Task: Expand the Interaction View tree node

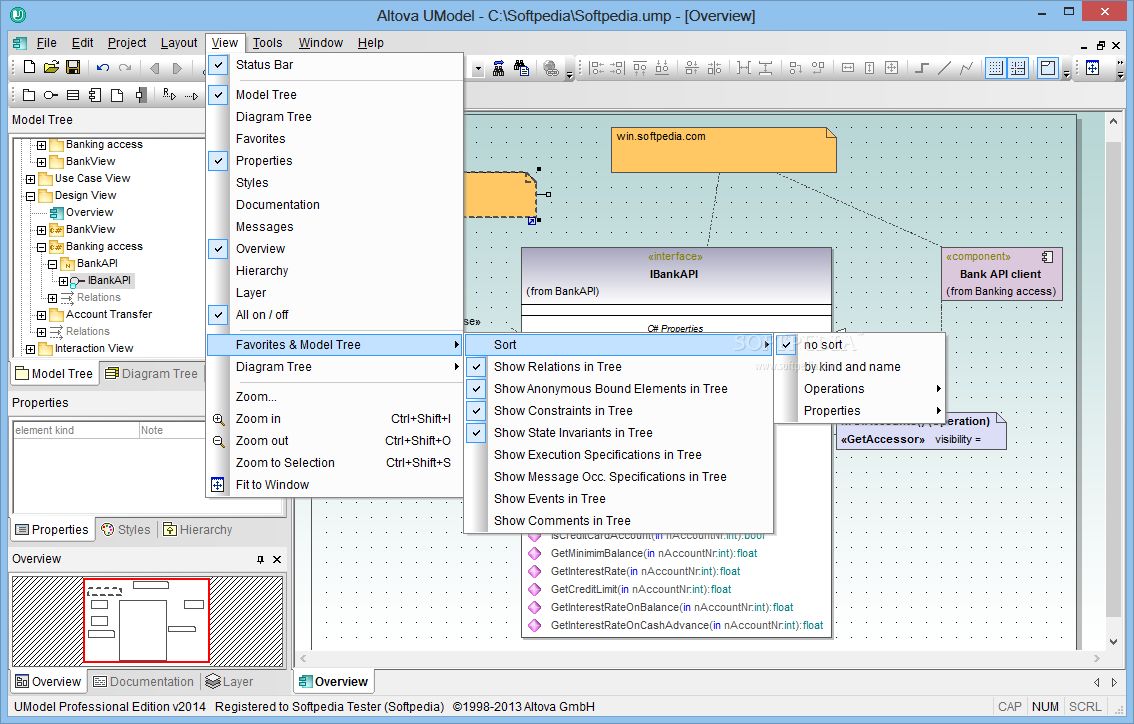Action: [x=30, y=349]
